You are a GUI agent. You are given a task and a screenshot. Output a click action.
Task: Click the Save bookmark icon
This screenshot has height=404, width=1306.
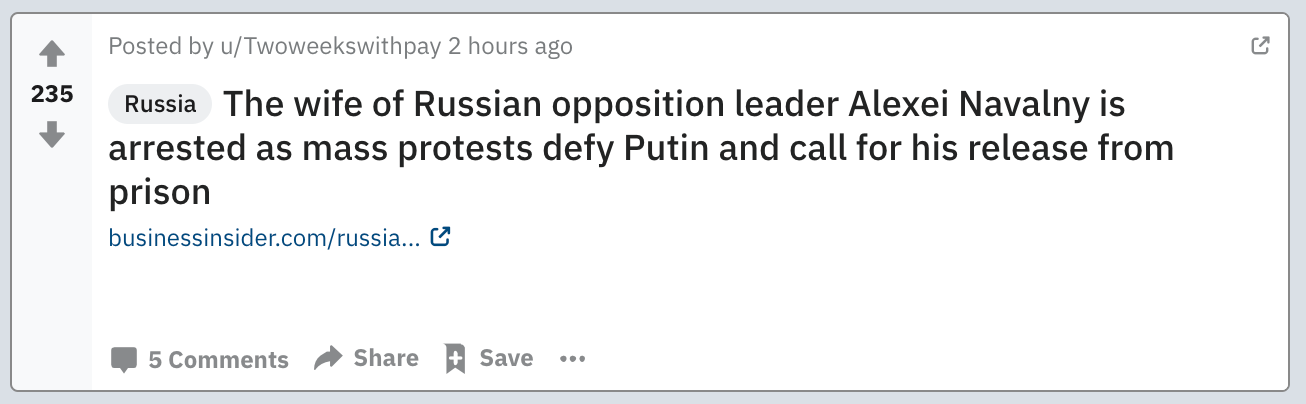[456, 358]
